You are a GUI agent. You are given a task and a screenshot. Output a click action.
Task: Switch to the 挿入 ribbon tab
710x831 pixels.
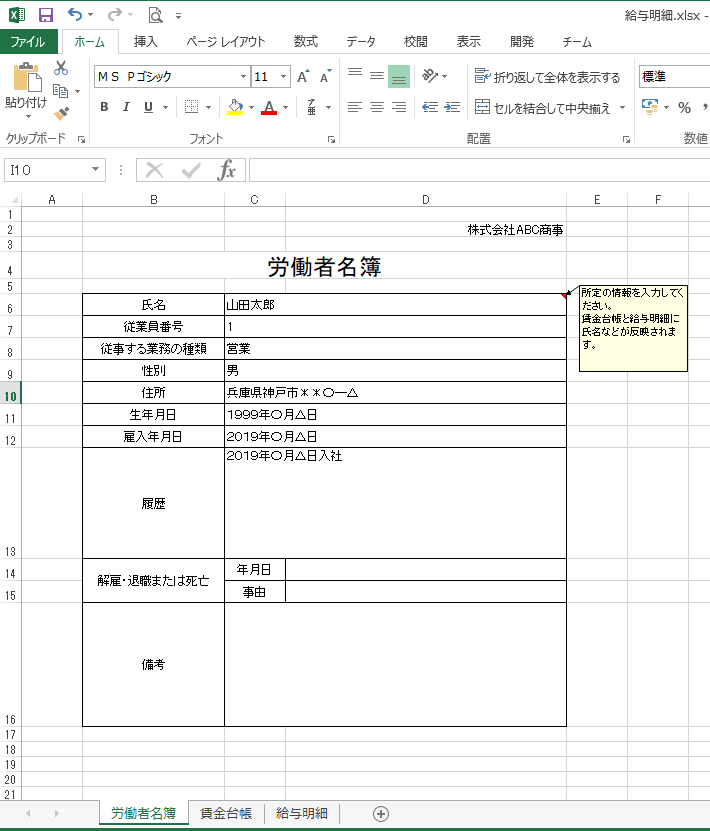(145, 42)
